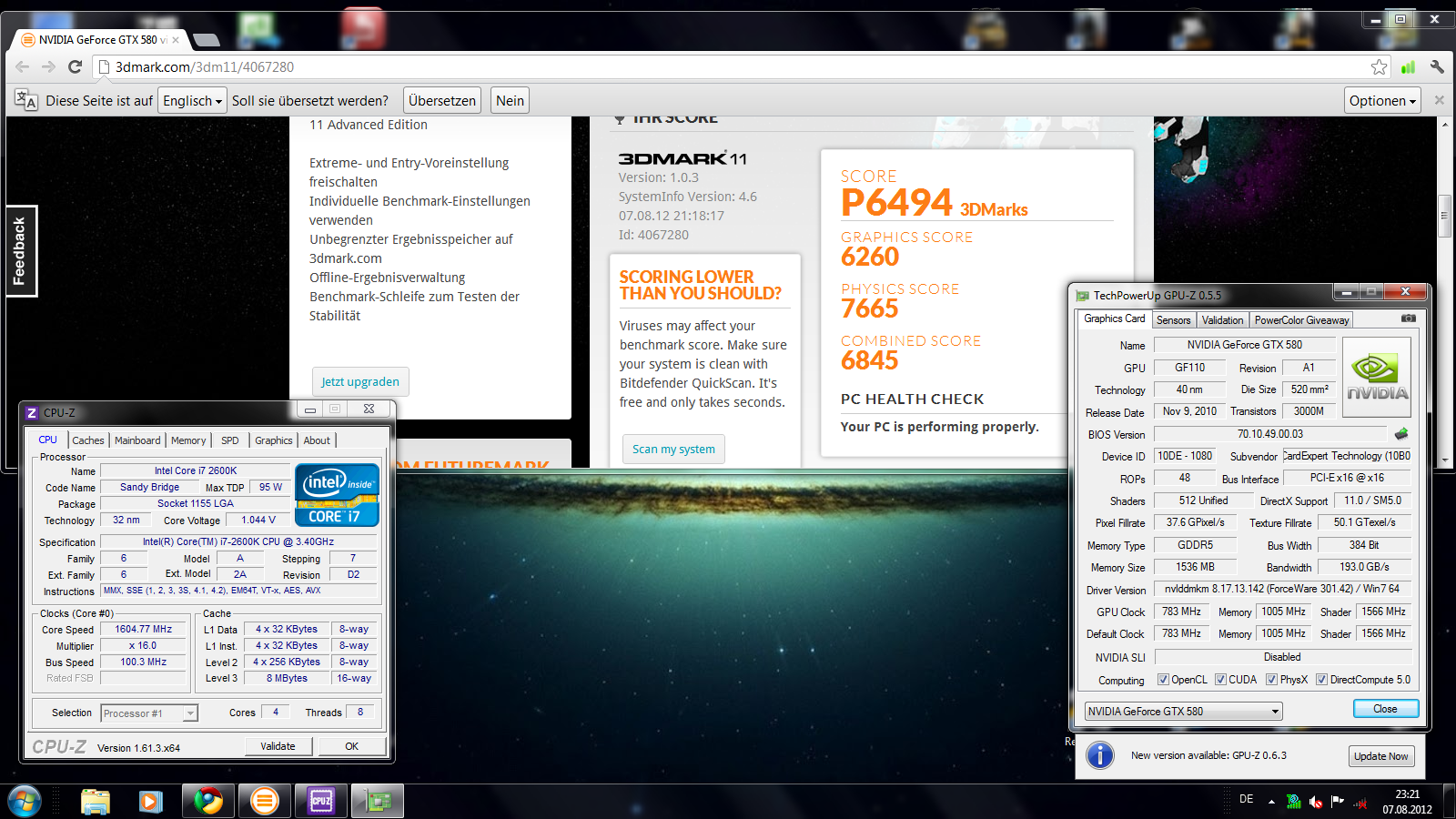Screen dimensions: 1456x819
Task: Click Update Now for GPU-Z 0.6.3
Action: pos(1380,756)
